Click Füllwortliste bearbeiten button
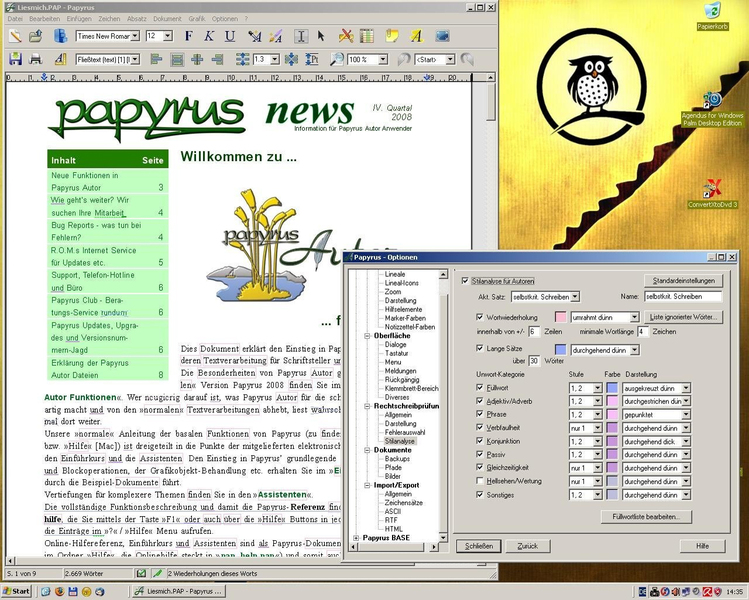This screenshot has height=600, width=749. tap(646, 516)
